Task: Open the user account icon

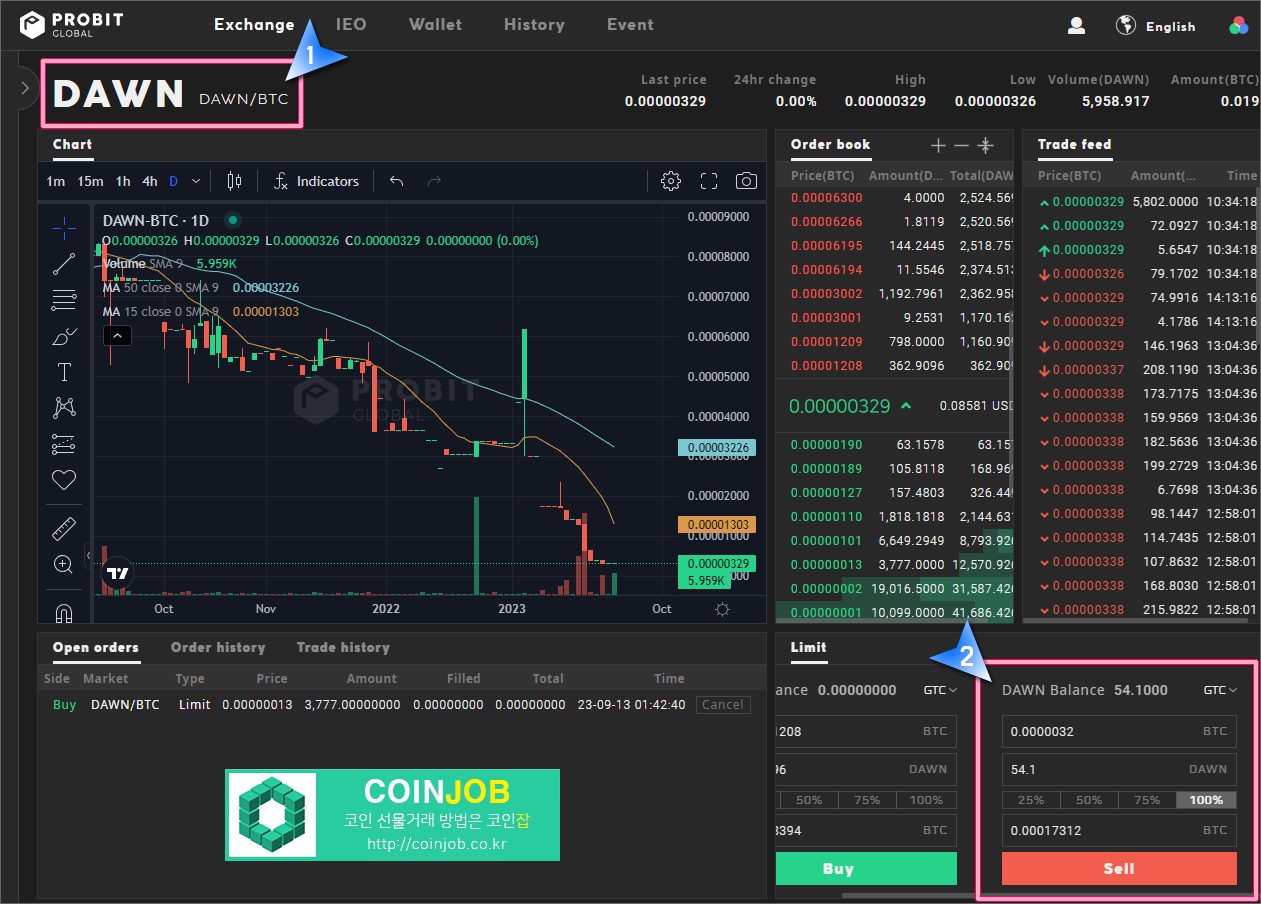Action: click(x=1076, y=26)
